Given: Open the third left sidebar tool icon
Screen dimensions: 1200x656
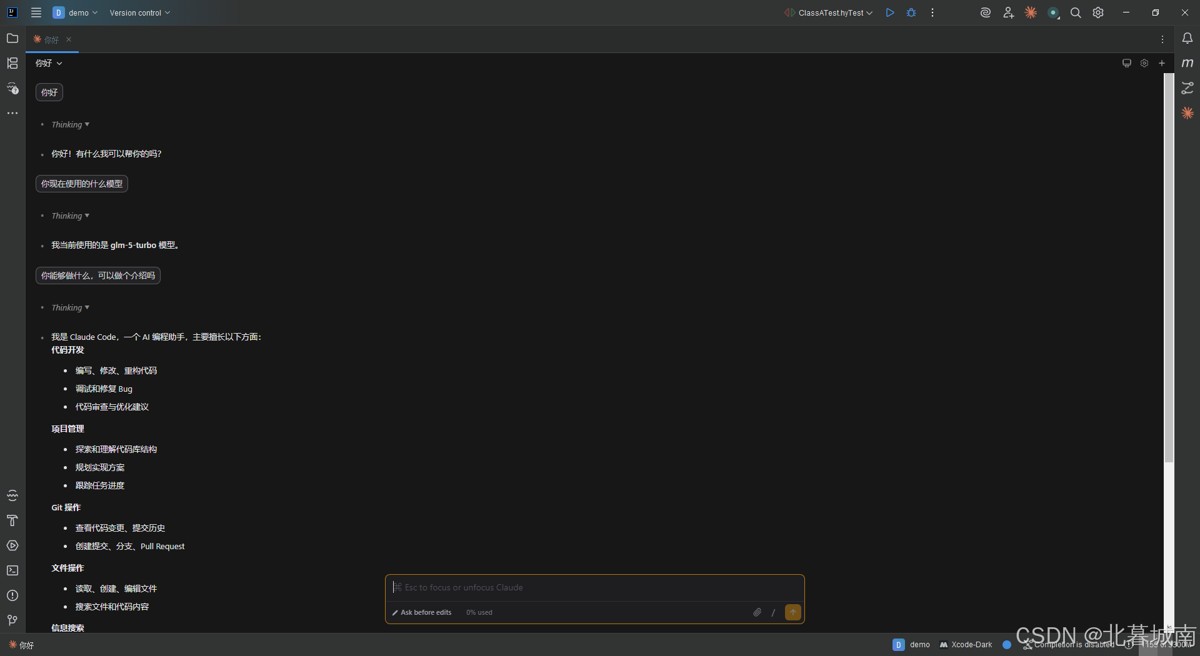Looking at the screenshot, I should (x=12, y=88).
